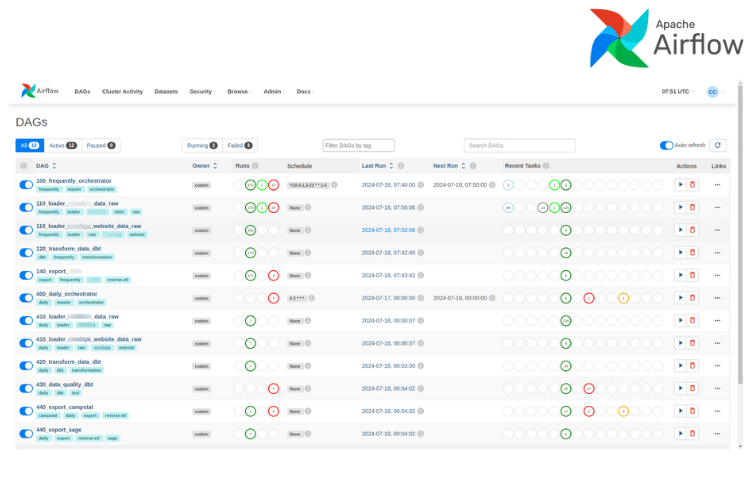Click the red failed runs circle for 400_daily_orchestrator

[274, 298]
